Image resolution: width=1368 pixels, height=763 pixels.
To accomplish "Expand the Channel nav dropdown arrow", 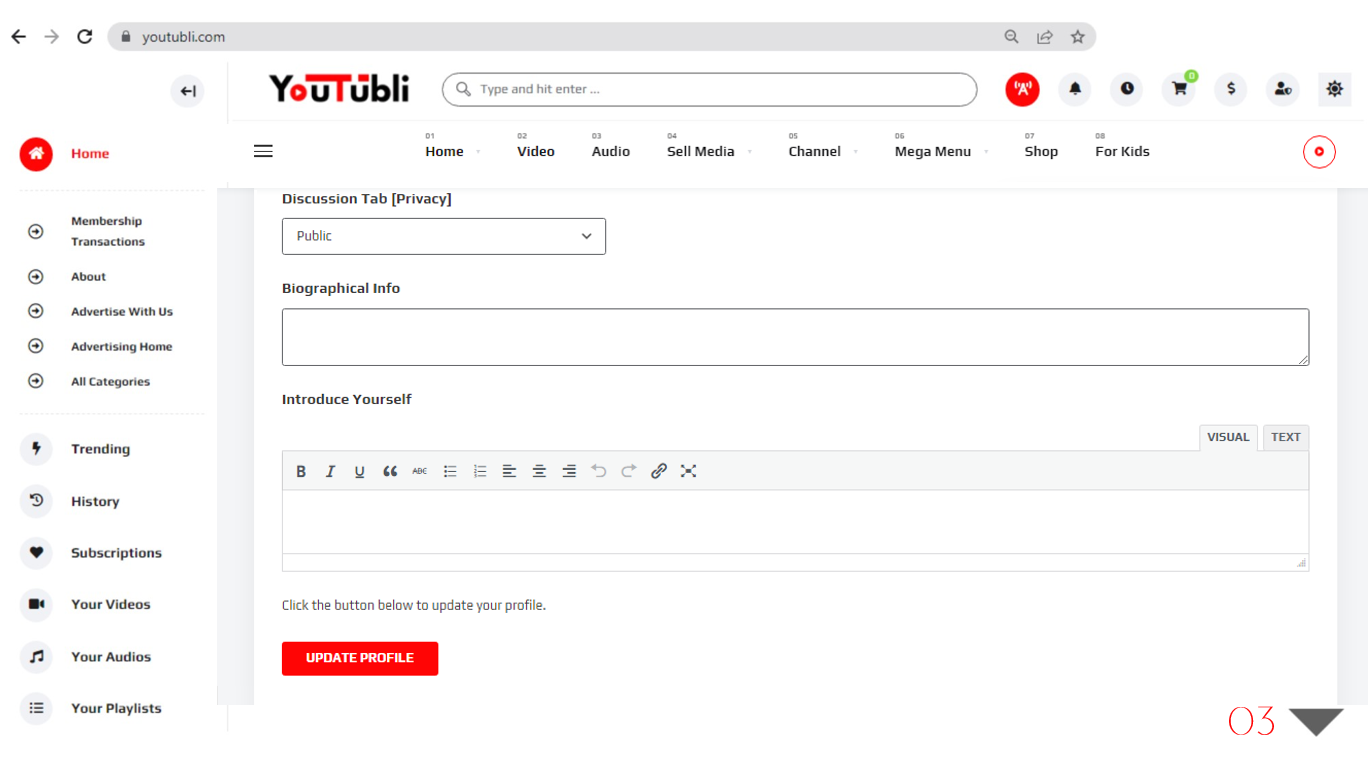I will pos(856,152).
